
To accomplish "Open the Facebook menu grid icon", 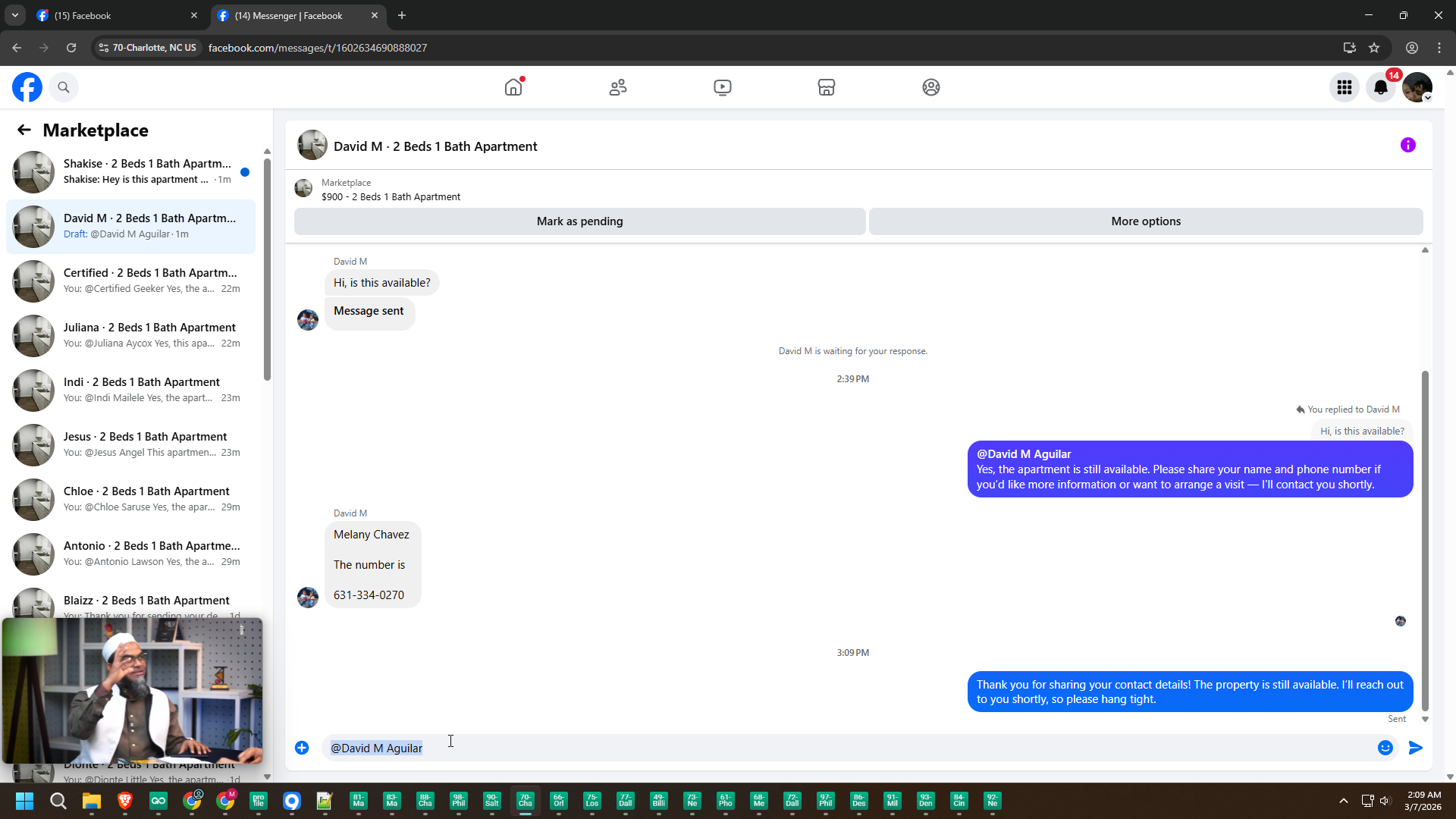I will click(x=1344, y=87).
